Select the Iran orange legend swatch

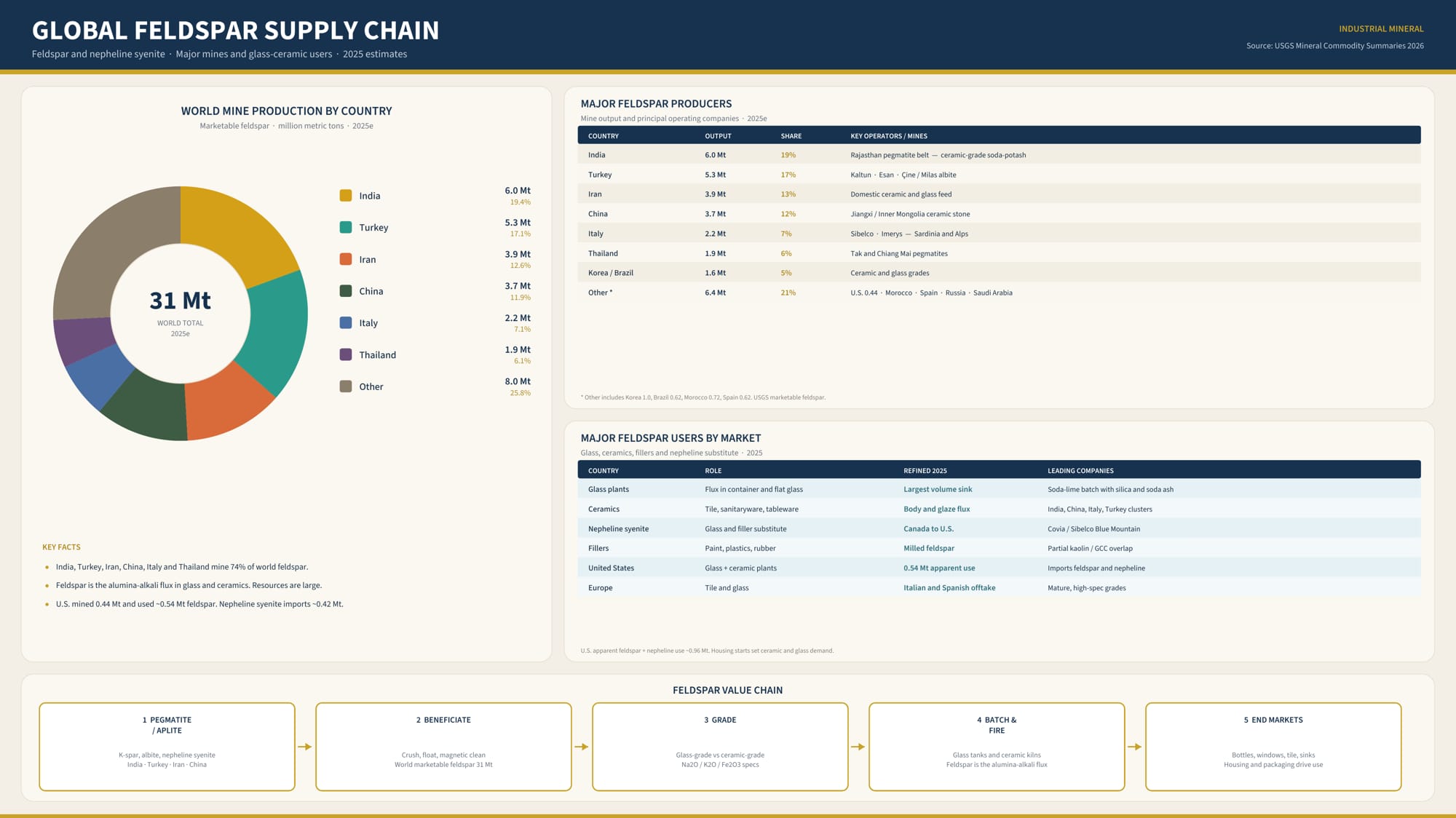346,259
